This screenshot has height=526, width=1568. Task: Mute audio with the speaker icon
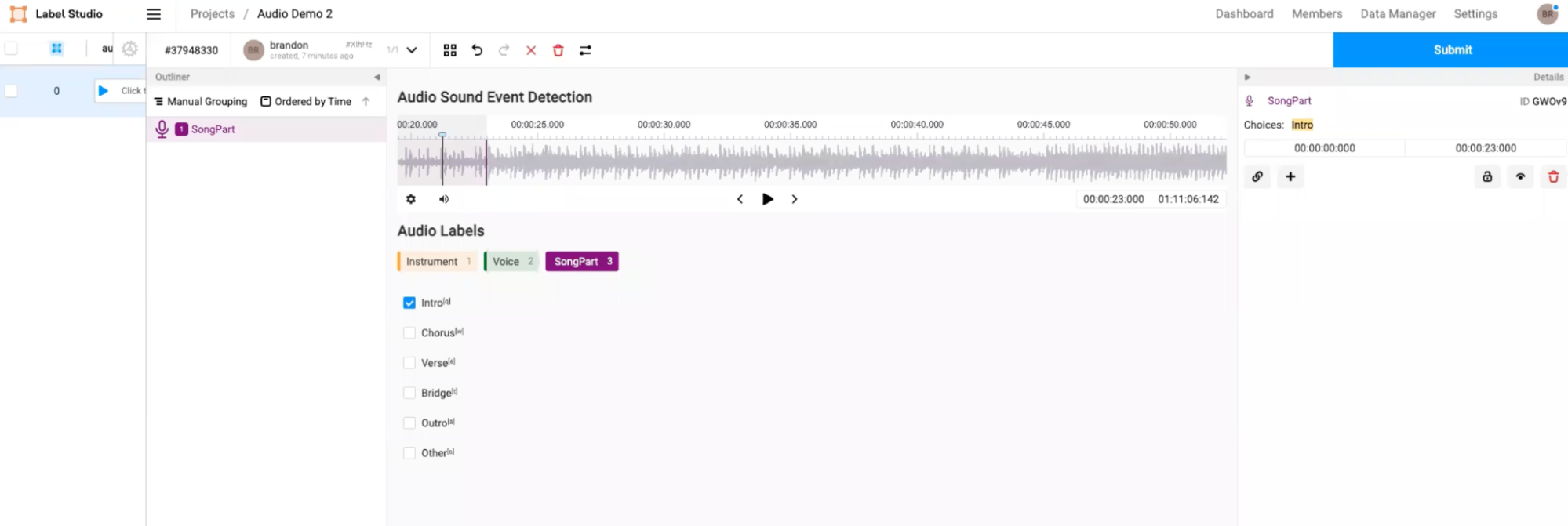tap(444, 199)
